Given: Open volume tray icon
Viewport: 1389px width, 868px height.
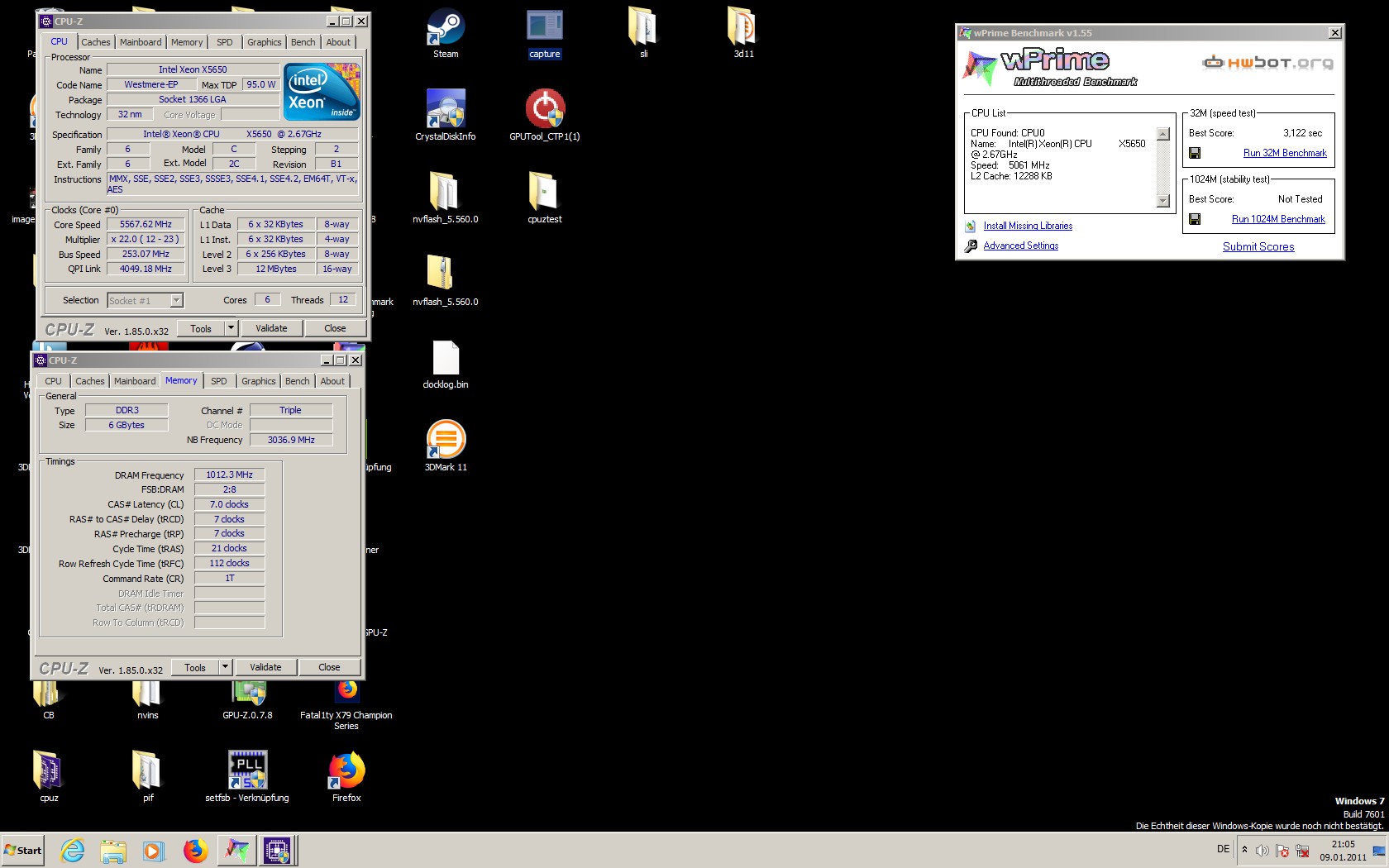Looking at the screenshot, I should [x=1262, y=850].
